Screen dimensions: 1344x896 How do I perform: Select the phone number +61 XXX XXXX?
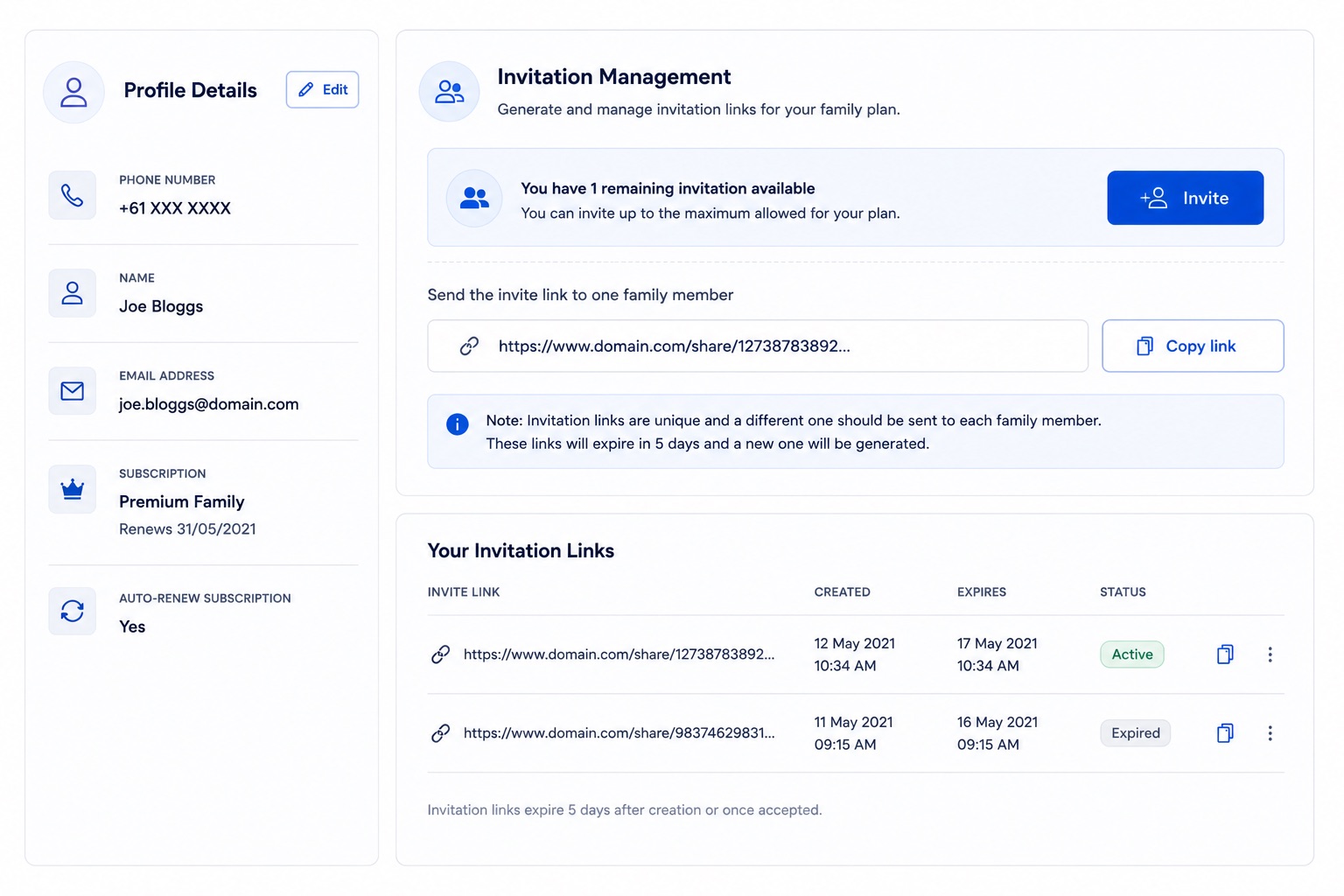pyautogui.click(x=175, y=208)
